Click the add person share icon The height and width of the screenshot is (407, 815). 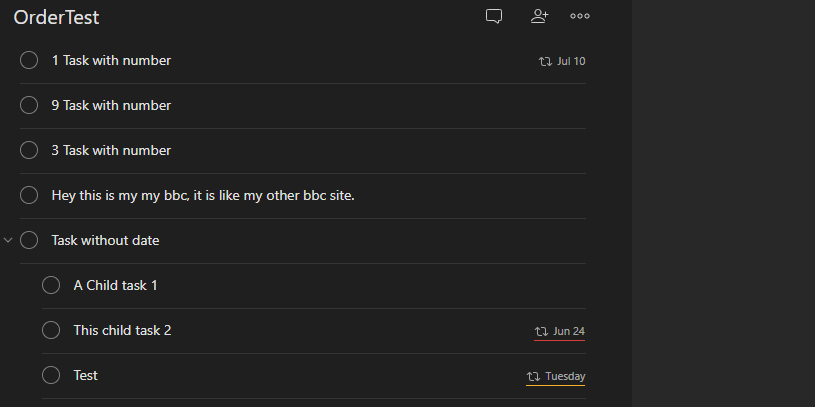click(x=540, y=16)
